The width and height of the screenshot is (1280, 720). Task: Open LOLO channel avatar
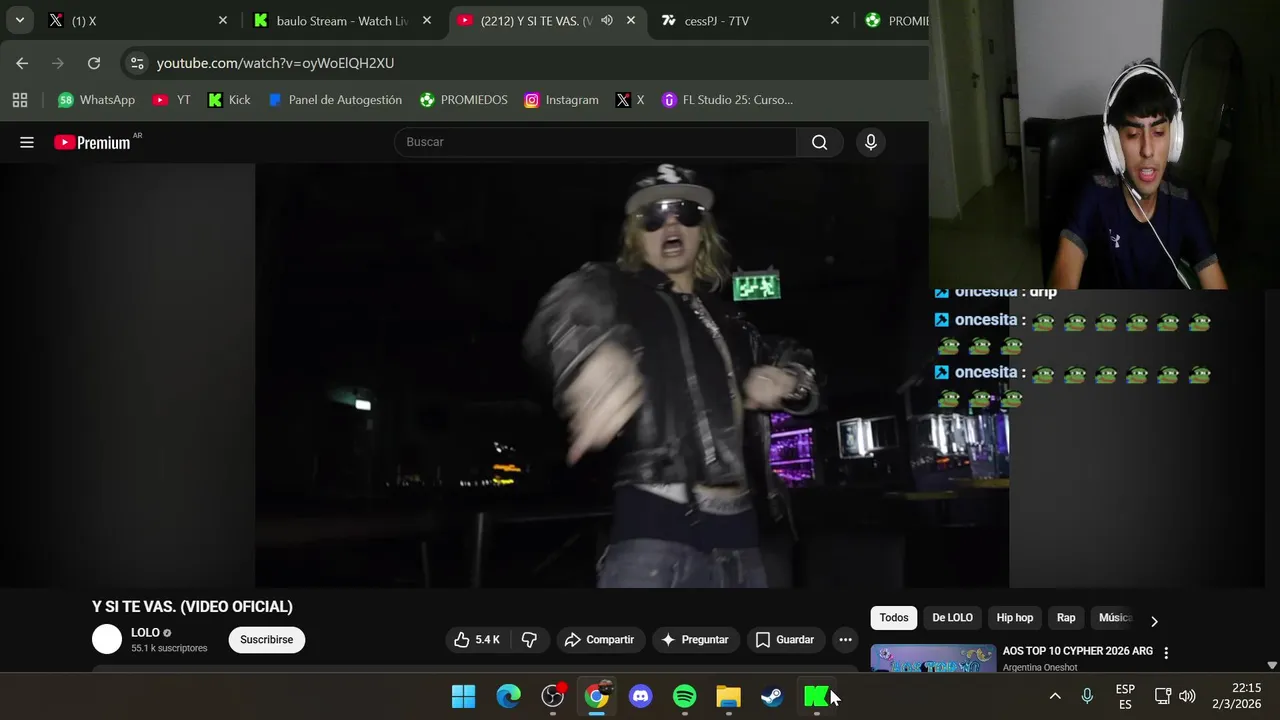[107, 639]
